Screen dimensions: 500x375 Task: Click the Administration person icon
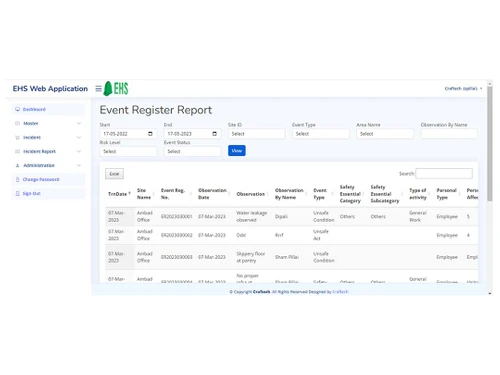pyautogui.click(x=18, y=165)
